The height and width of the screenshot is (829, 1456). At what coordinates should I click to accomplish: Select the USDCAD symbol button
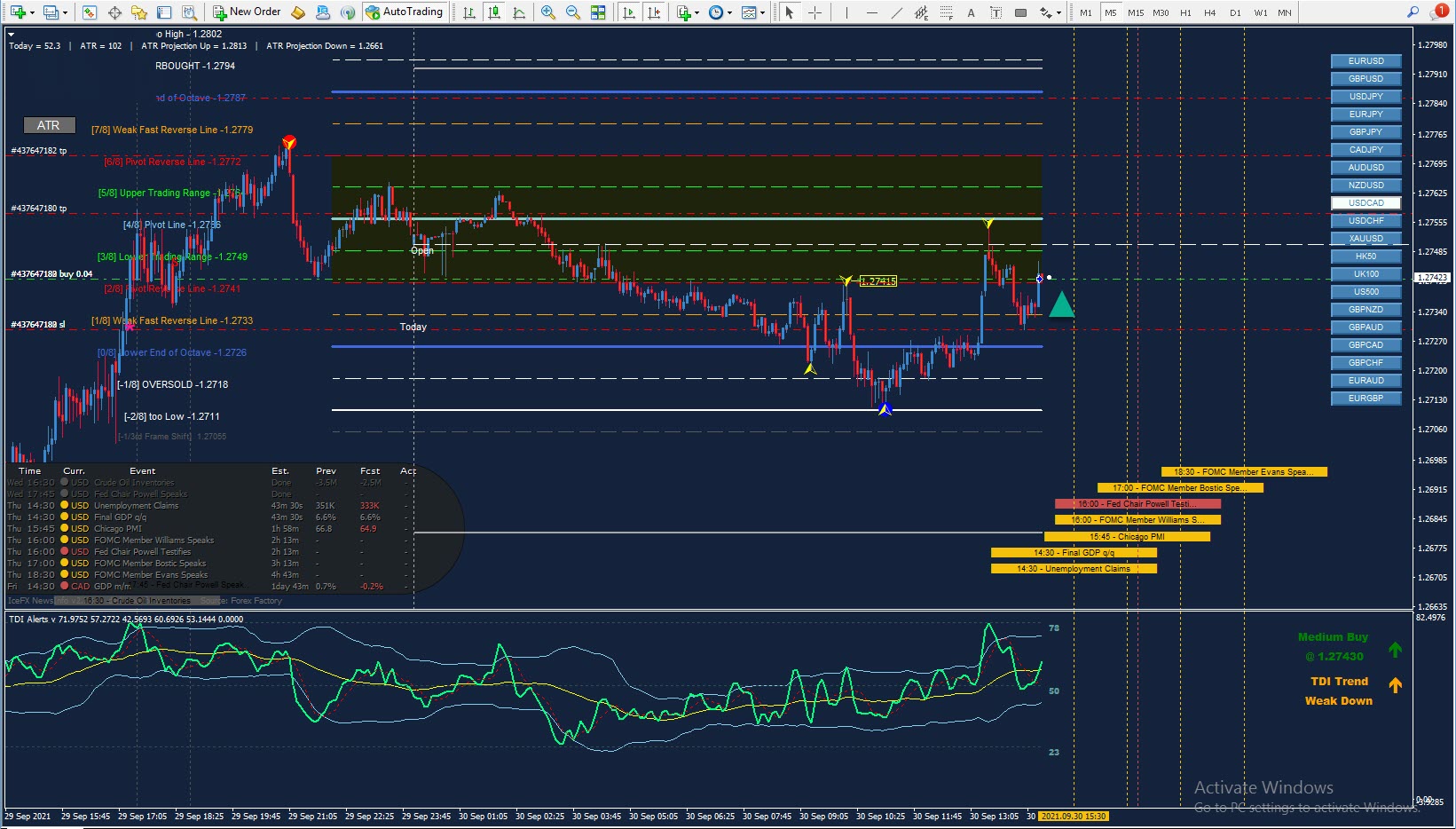(x=1365, y=203)
